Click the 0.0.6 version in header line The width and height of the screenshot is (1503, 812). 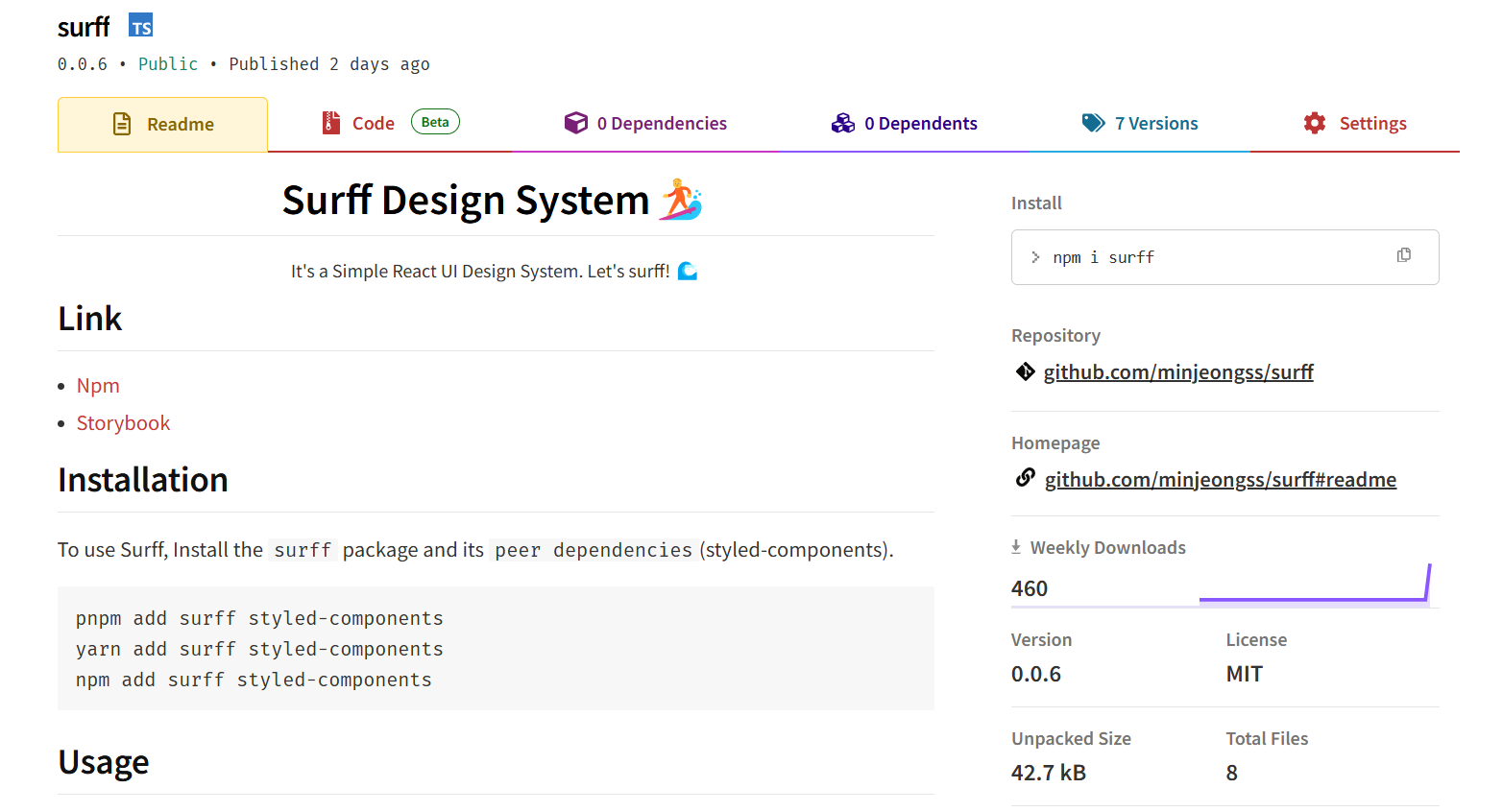tap(83, 64)
